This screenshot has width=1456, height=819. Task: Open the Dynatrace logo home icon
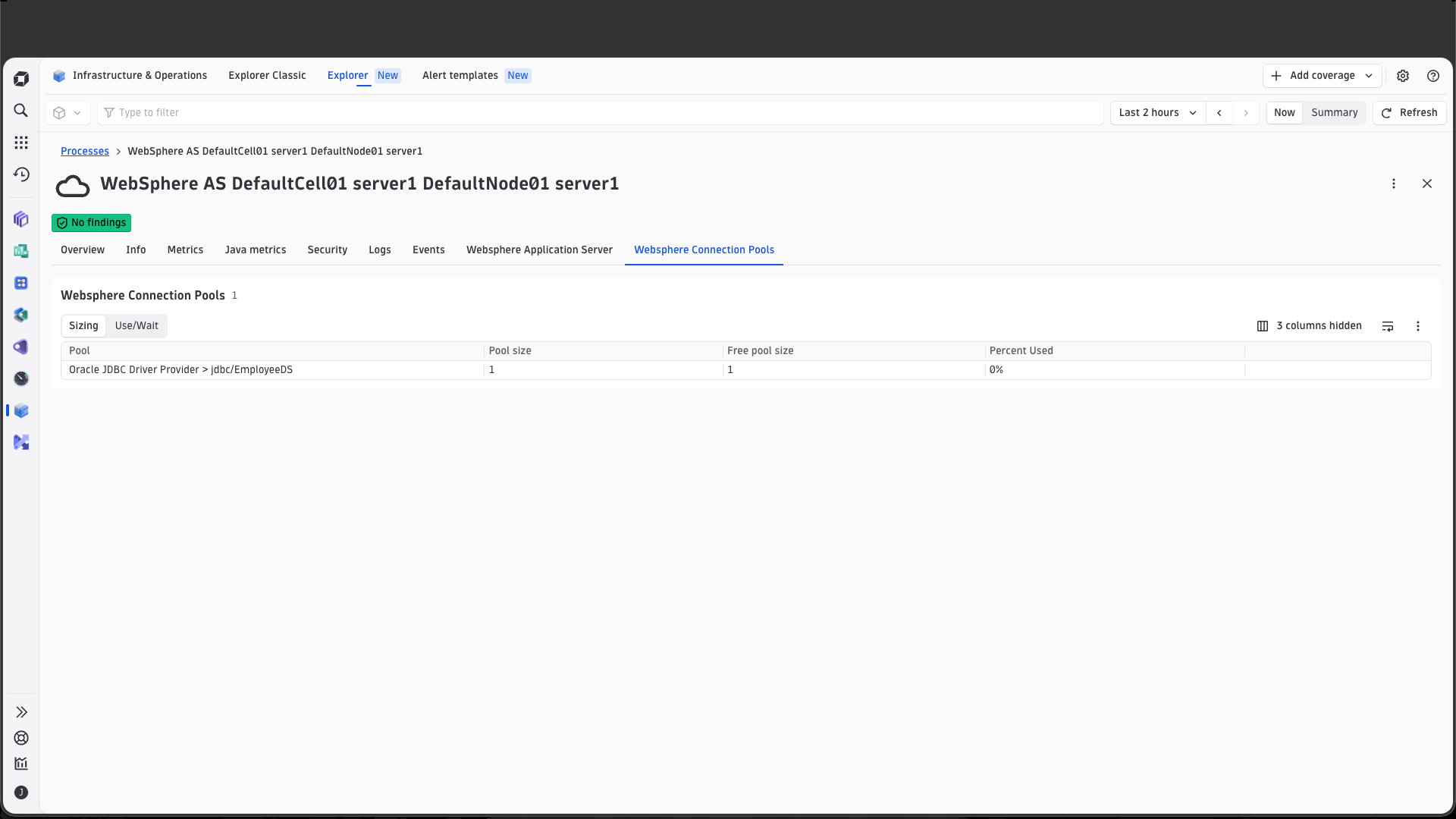point(21,79)
